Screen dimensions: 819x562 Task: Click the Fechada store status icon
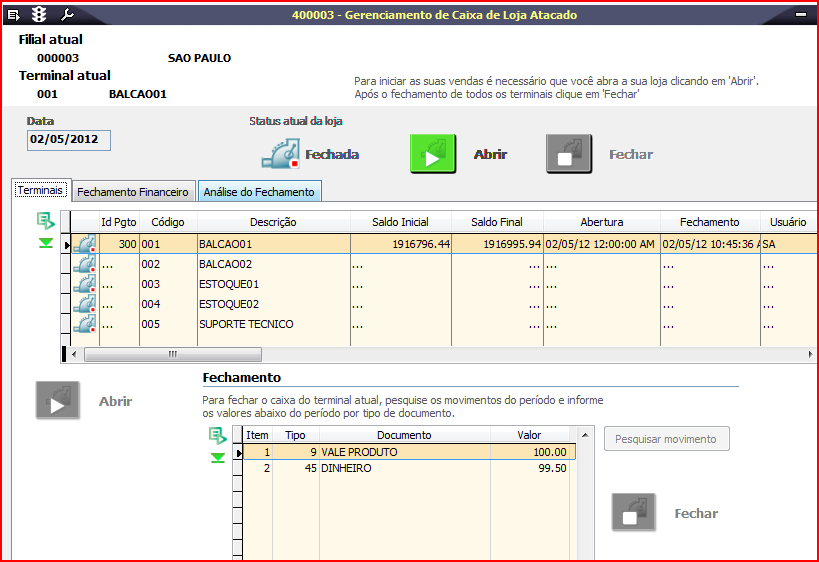281,155
